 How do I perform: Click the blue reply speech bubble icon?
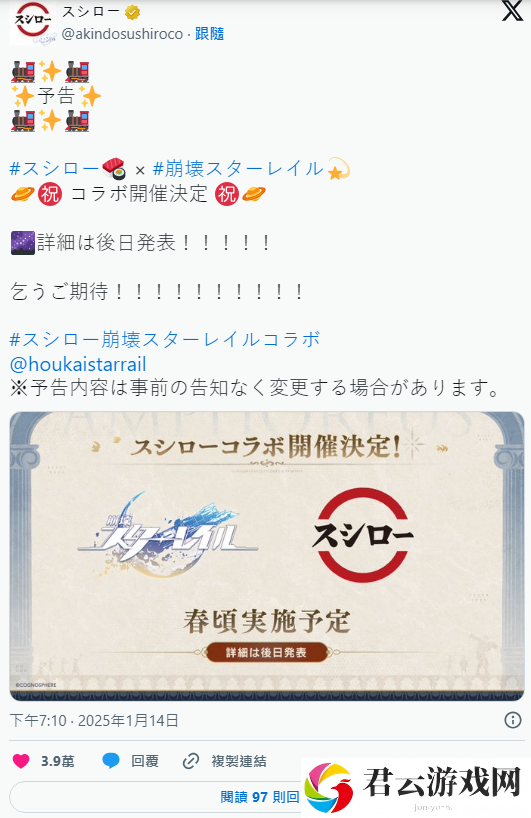pyautogui.click(x=111, y=761)
